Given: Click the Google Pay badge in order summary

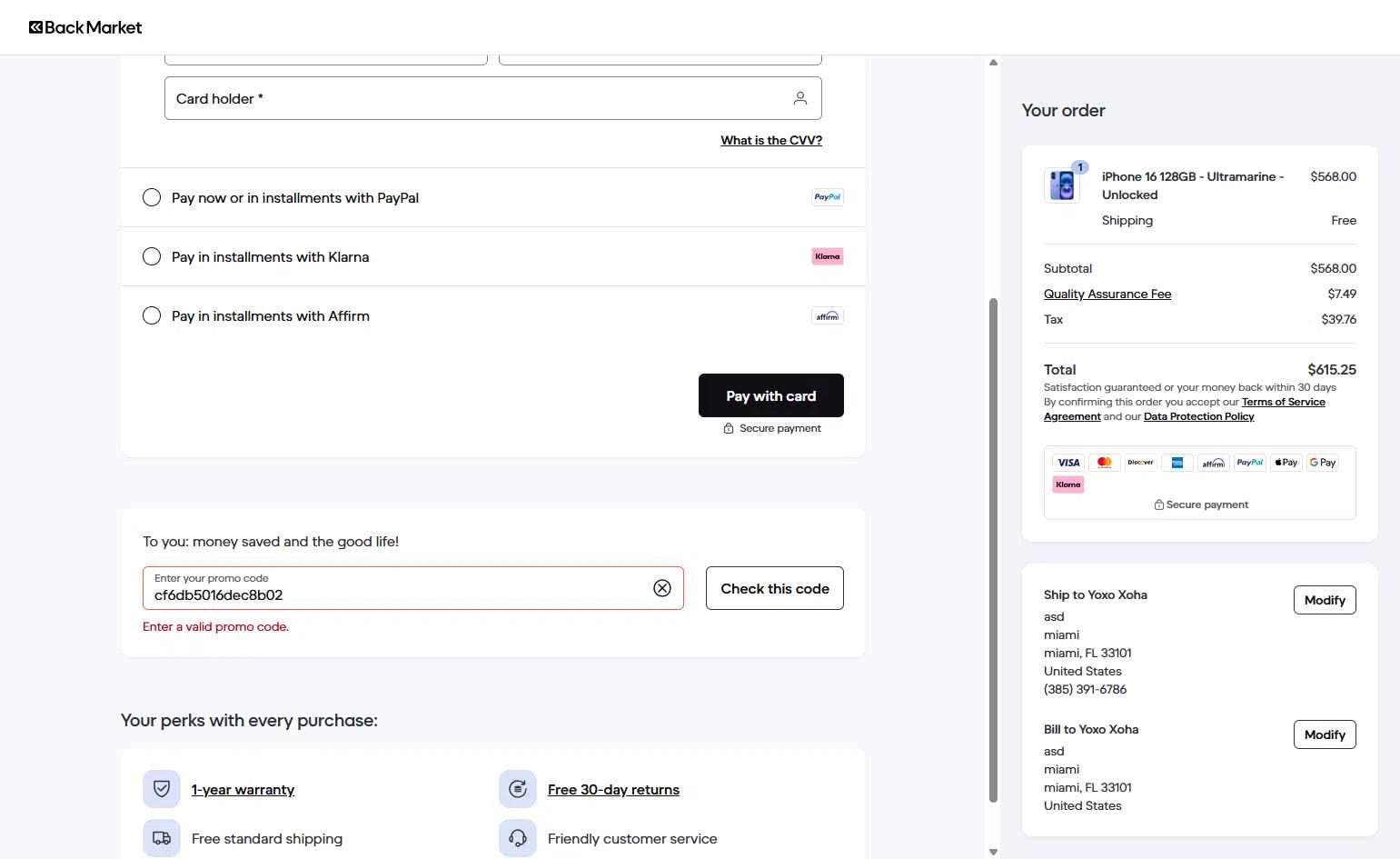Looking at the screenshot, I should coord(1323,463).
